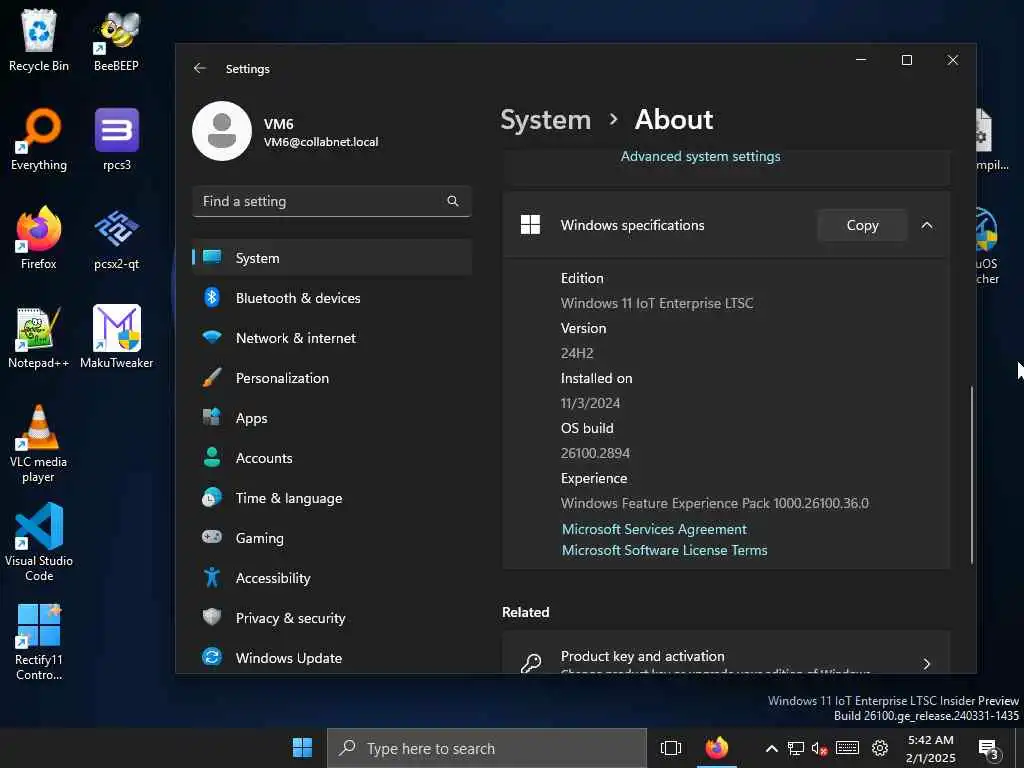This screenshot has width=1024, height=768.
Task: Open Personalization settings
Action: pos(332,378)
